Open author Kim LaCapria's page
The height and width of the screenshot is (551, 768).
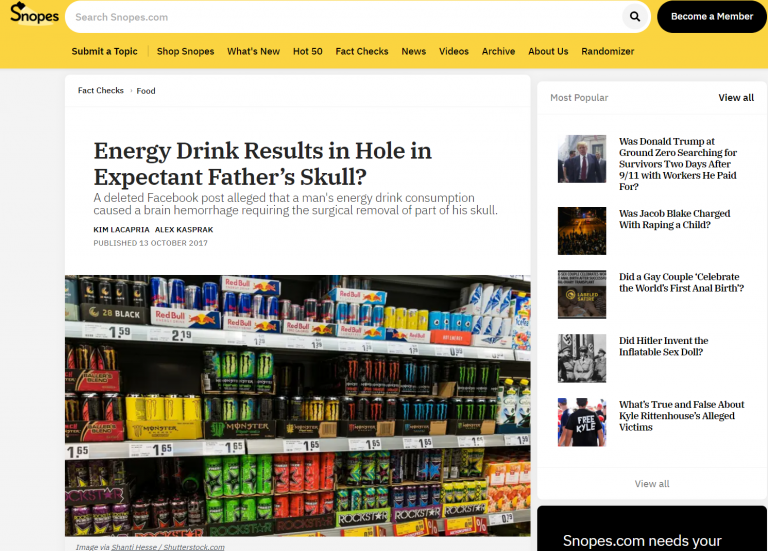pos(121,230)
